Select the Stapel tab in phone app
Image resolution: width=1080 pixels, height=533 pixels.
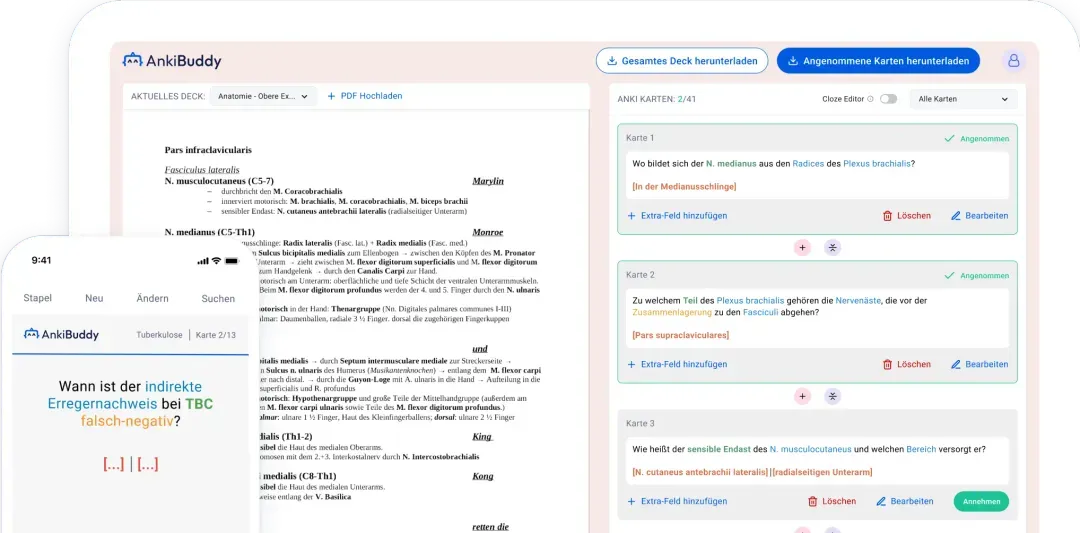point(38,298)
